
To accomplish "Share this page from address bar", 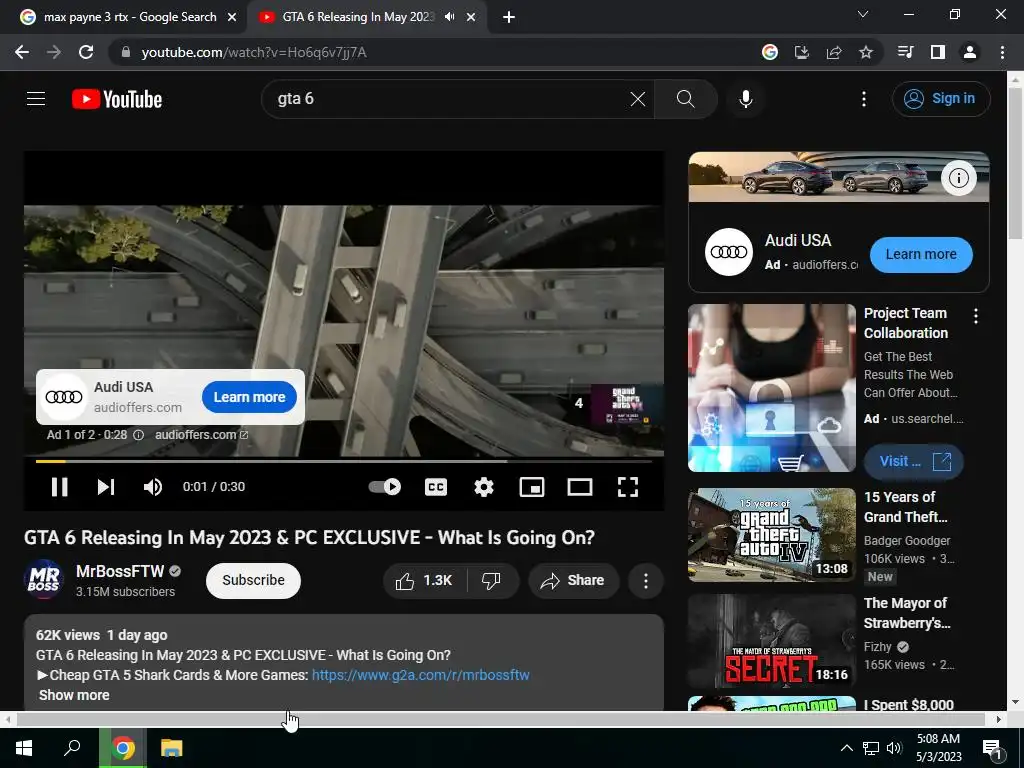I will (x=834, y=52).
